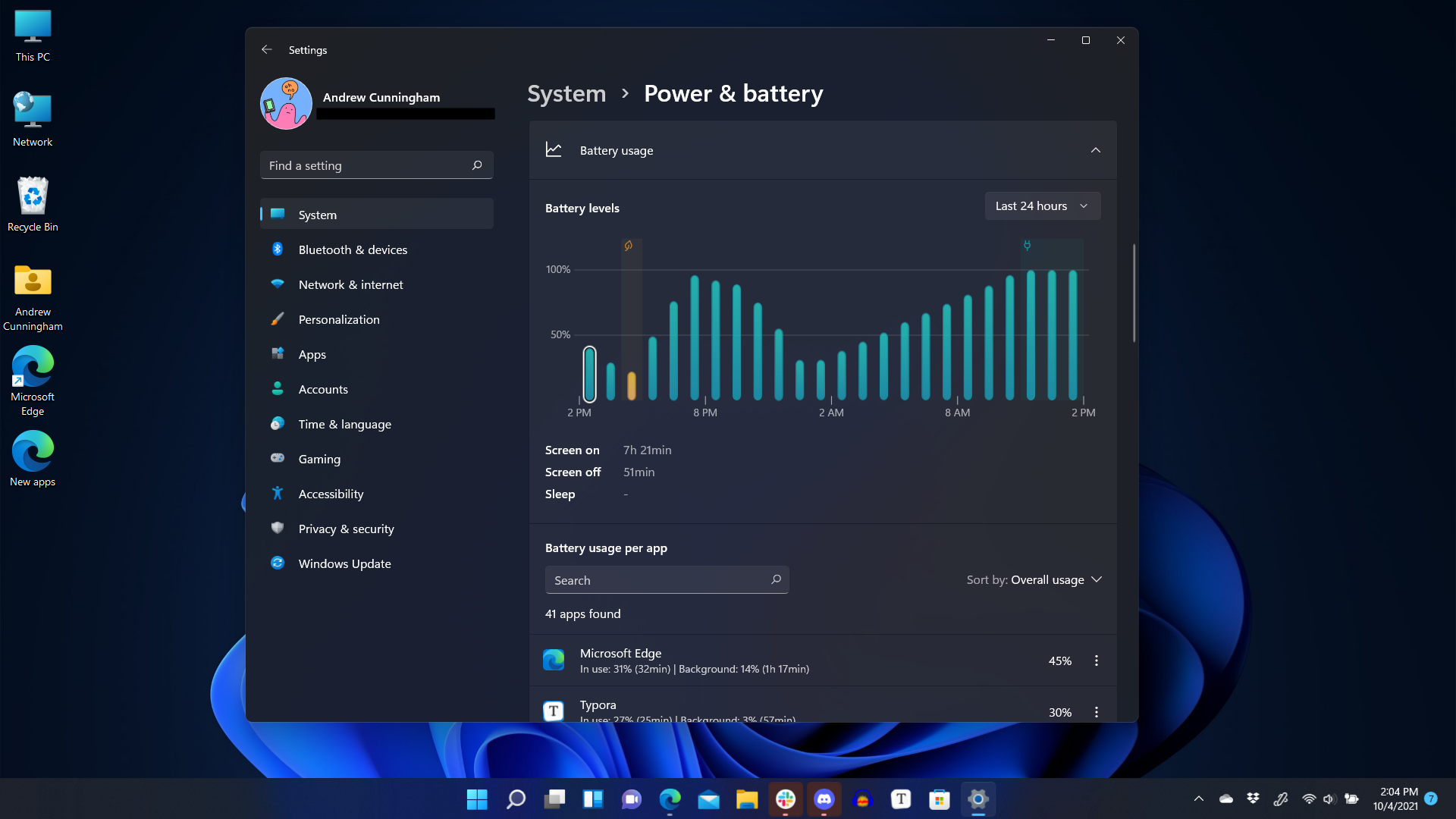Open Network & internet settings
This screenshot has height=819, width=1456.
[x=377, y=284]
